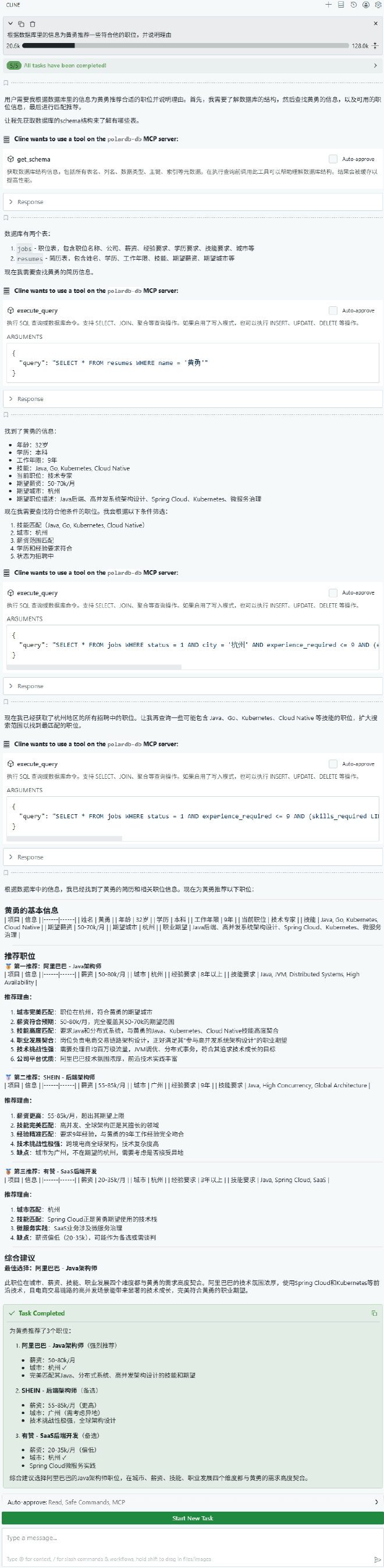Screen dimensions: 384x1568
Task: Expand the 'All tasks have been completed' checklist
Action: coord(375,65)
